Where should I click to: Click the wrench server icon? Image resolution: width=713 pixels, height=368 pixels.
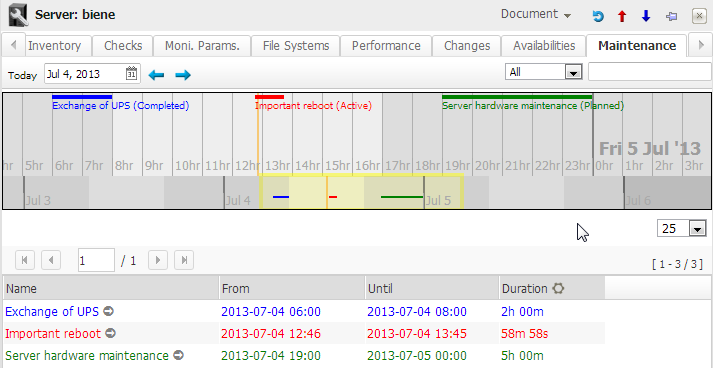coord(18,15)
